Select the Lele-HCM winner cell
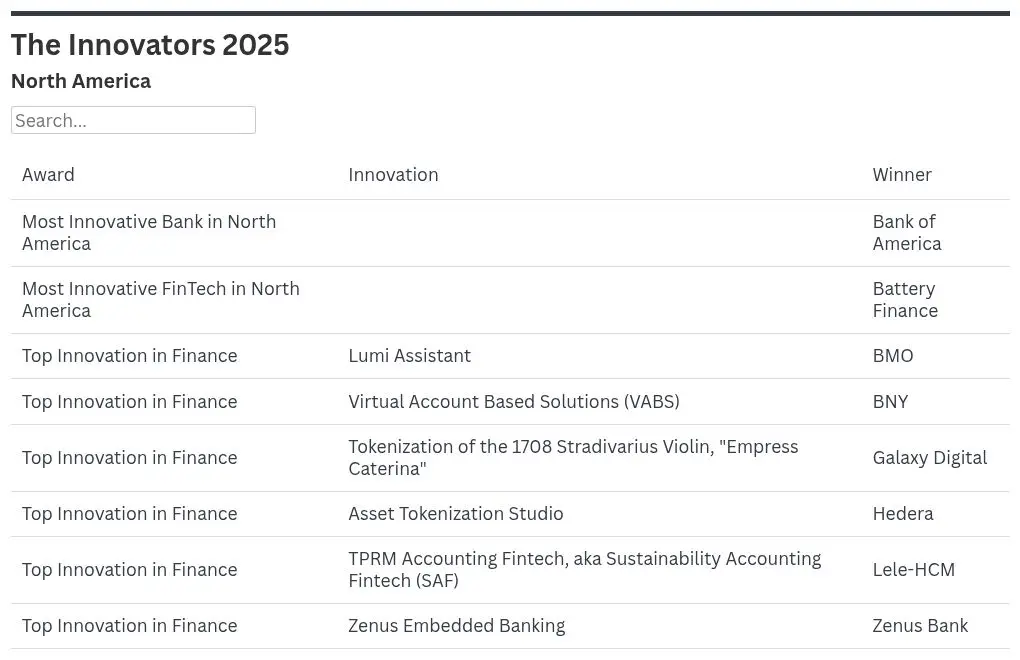Viewport: 1020px width, 660px height. coord(913,570)
